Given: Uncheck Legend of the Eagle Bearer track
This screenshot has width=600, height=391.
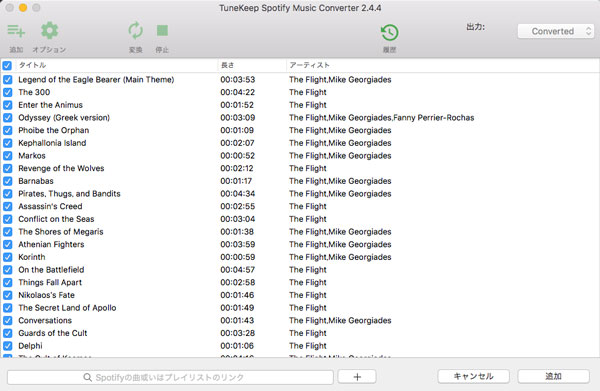Looking at the screenshot, I should [x=8, y=80].
